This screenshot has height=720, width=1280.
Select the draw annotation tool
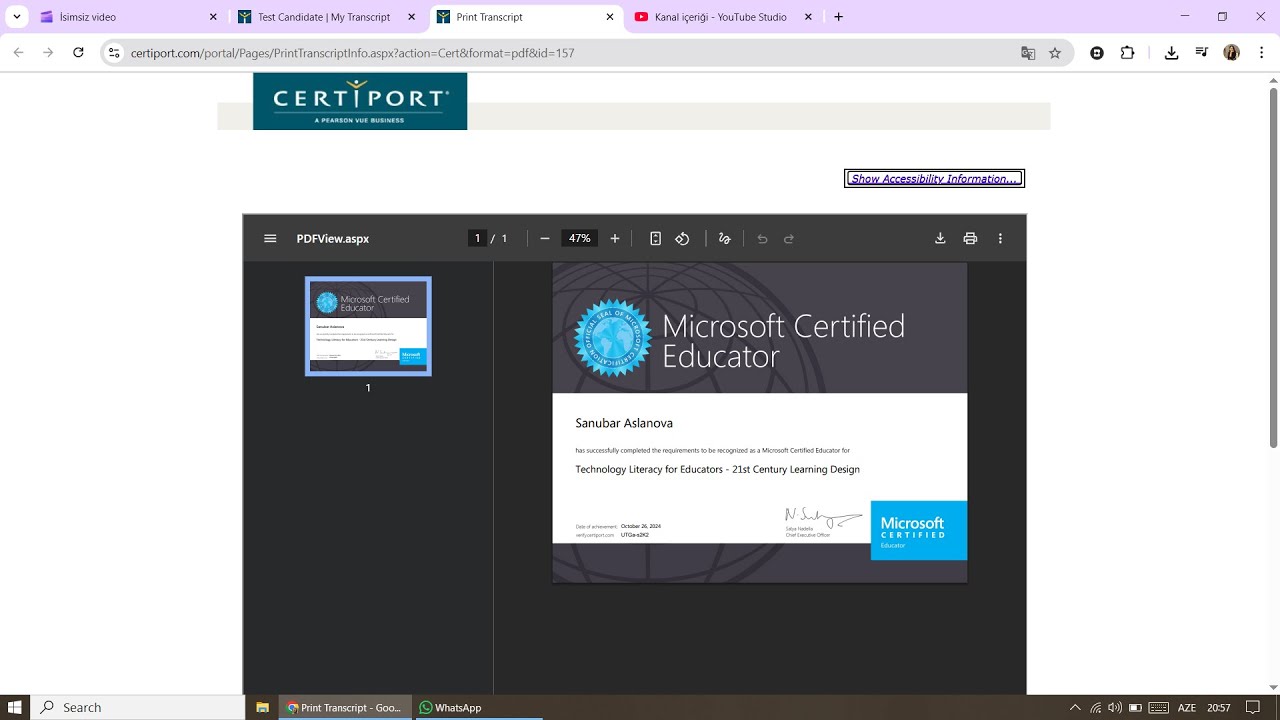[x=725, y=239]
